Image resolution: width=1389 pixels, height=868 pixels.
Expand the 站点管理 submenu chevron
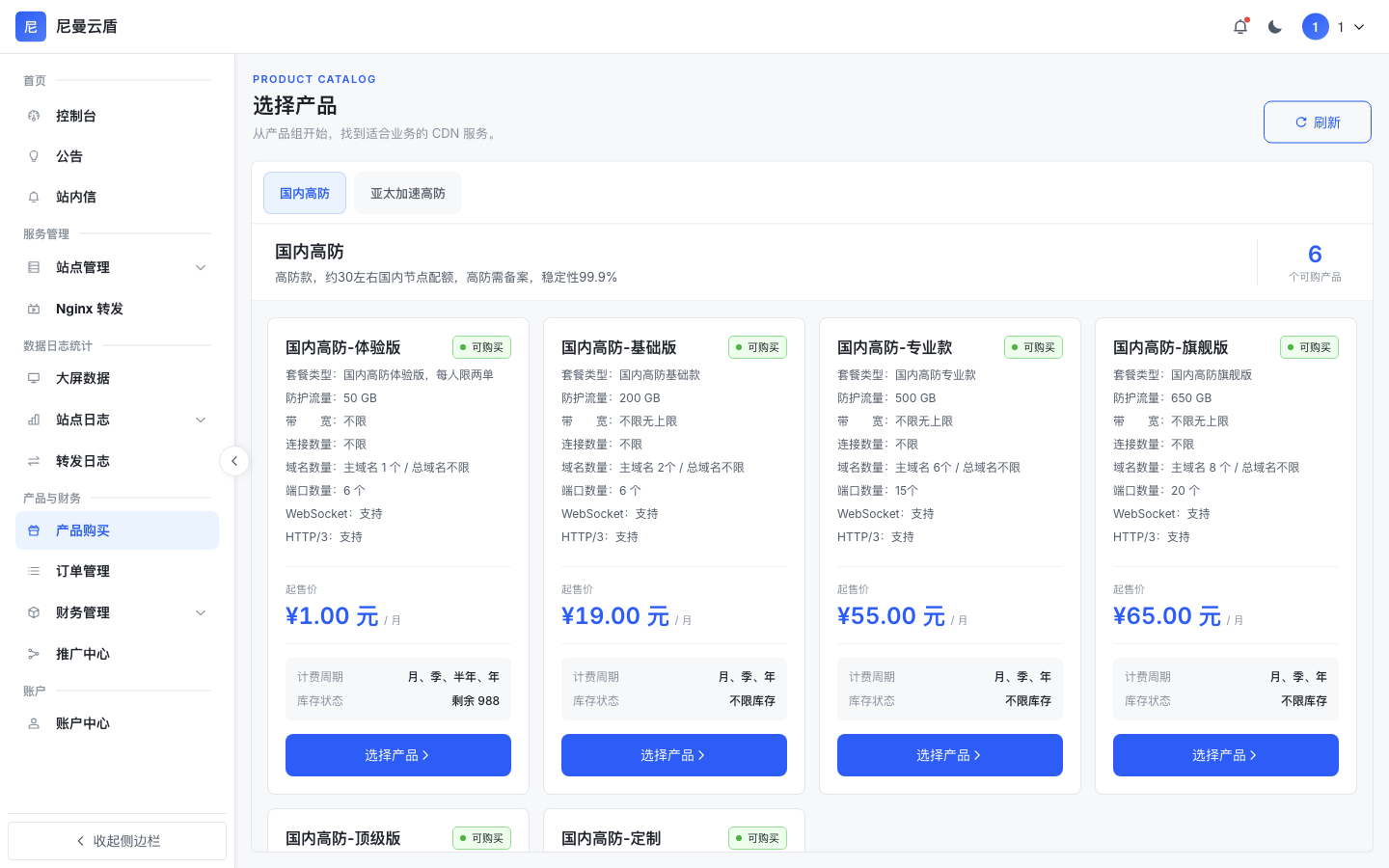[x=201, y=267]
